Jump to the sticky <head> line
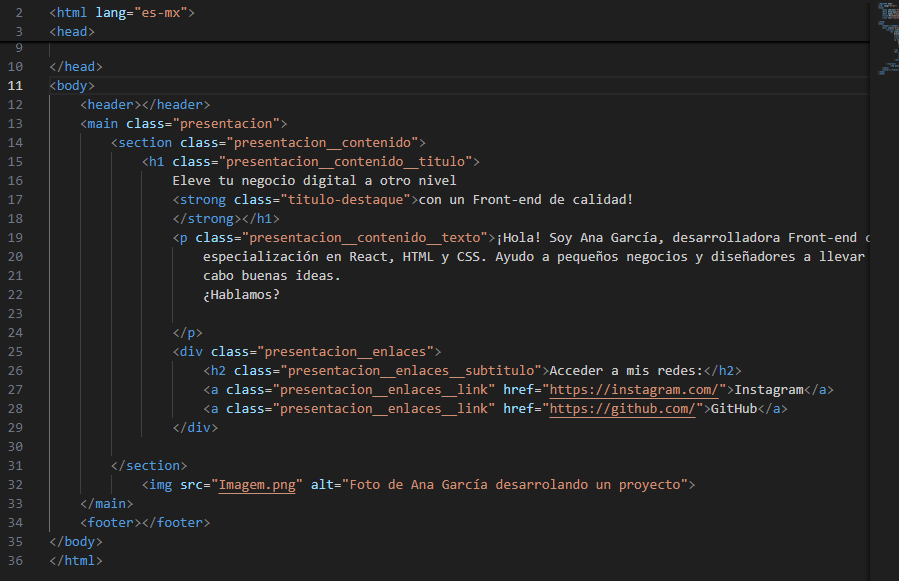 [x=72, y=32]
